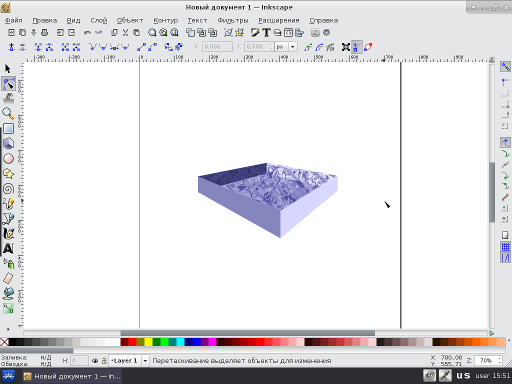Viewport: 512px width, 384px height.
Task: Open the Фильтры menu
Action: click(233, 20)
